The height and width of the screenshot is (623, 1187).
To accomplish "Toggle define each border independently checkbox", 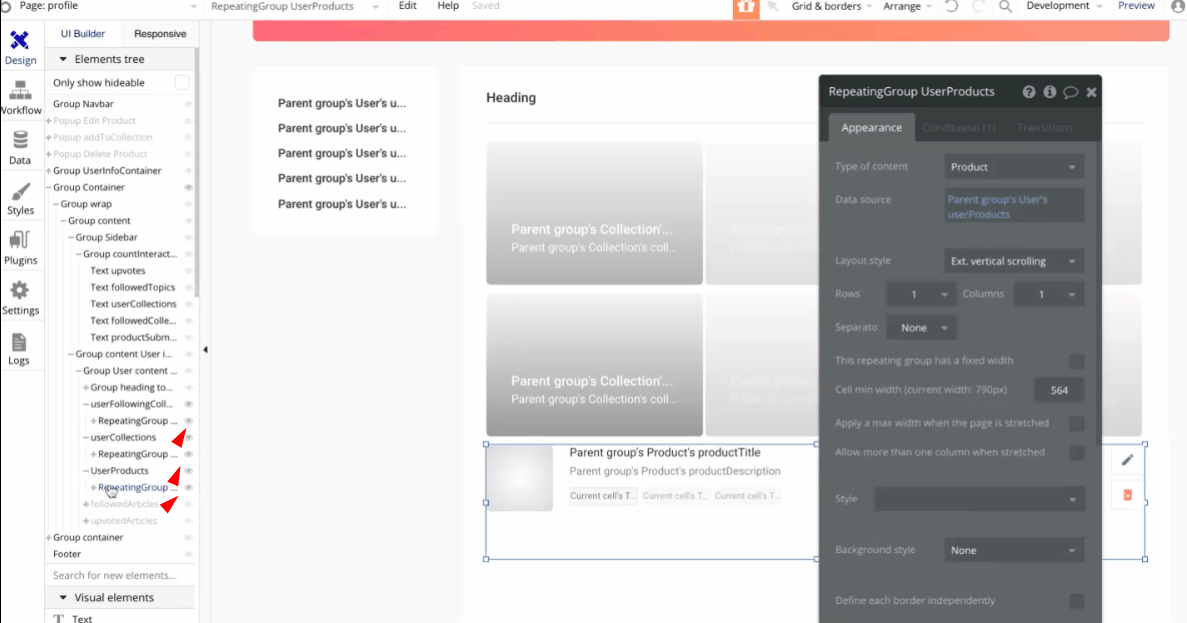I will coord(1076,601).
